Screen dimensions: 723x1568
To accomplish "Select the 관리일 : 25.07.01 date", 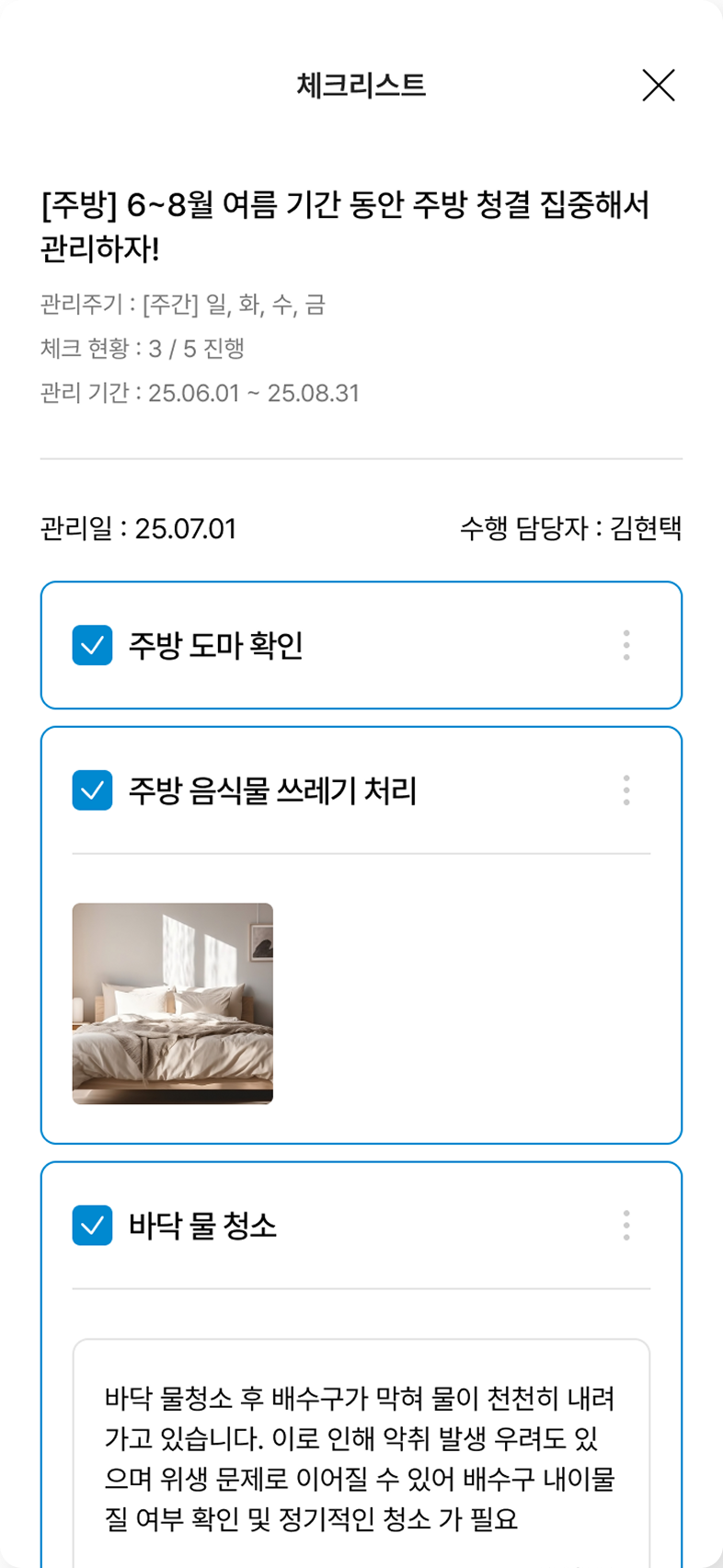I will (x=139, y=529).
